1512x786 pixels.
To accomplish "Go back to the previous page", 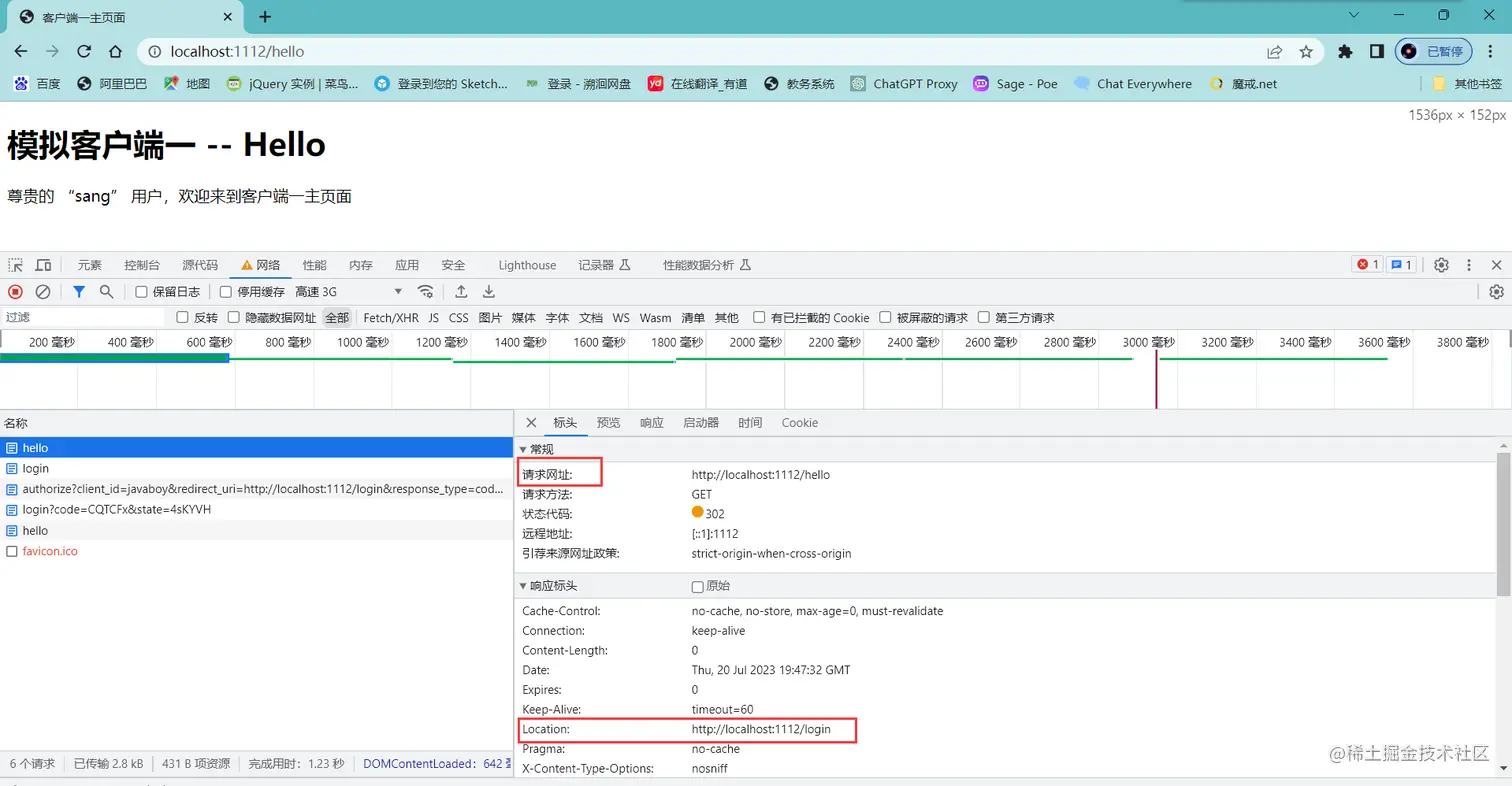I will (x=21, y=52).
